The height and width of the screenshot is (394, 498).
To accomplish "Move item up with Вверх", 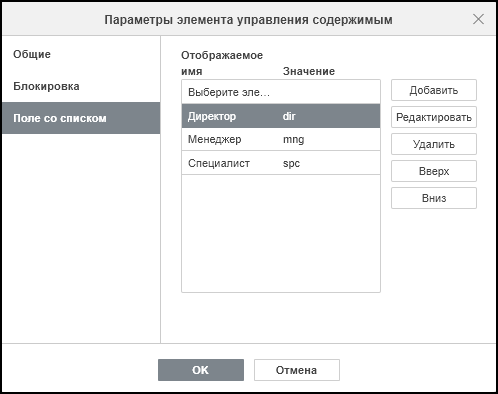I will point(434,171).
